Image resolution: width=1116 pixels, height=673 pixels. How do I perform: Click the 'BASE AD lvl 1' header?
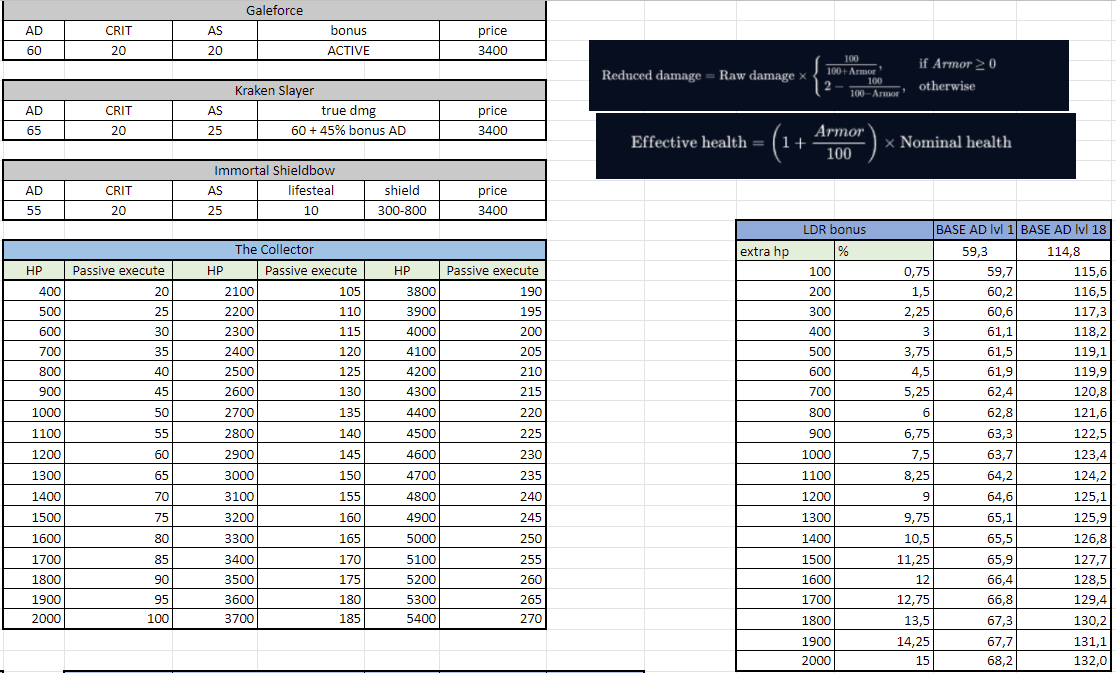[974, 230]
